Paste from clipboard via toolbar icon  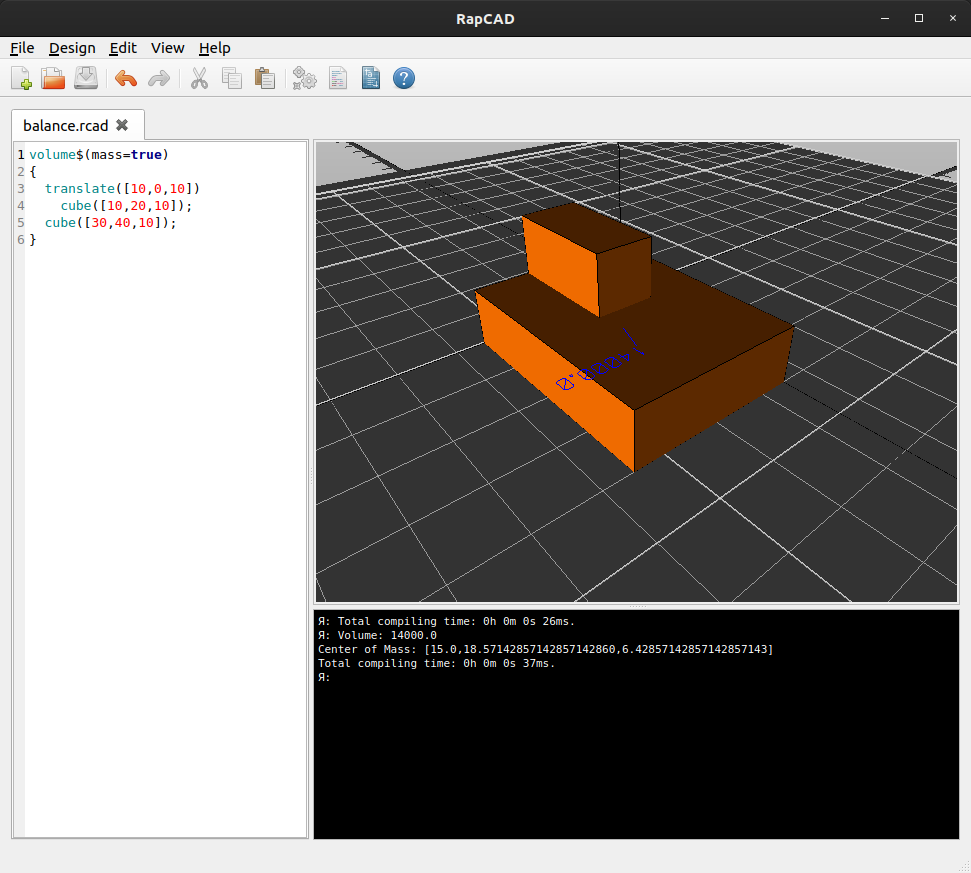tap(264, 78)
